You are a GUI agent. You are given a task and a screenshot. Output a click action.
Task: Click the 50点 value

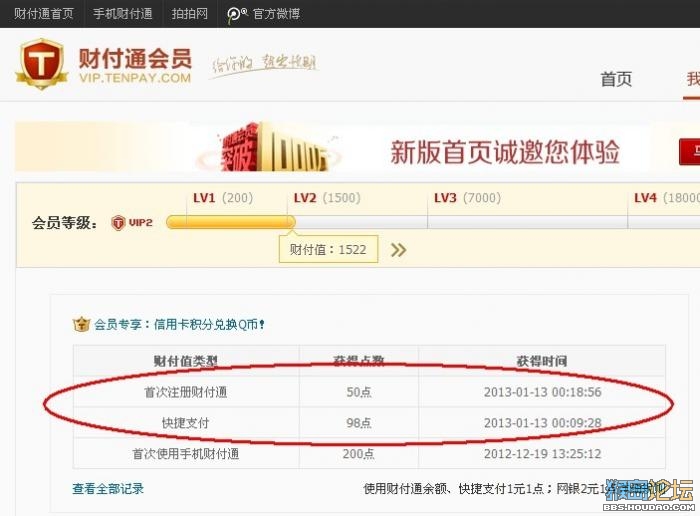coord(359,392)
